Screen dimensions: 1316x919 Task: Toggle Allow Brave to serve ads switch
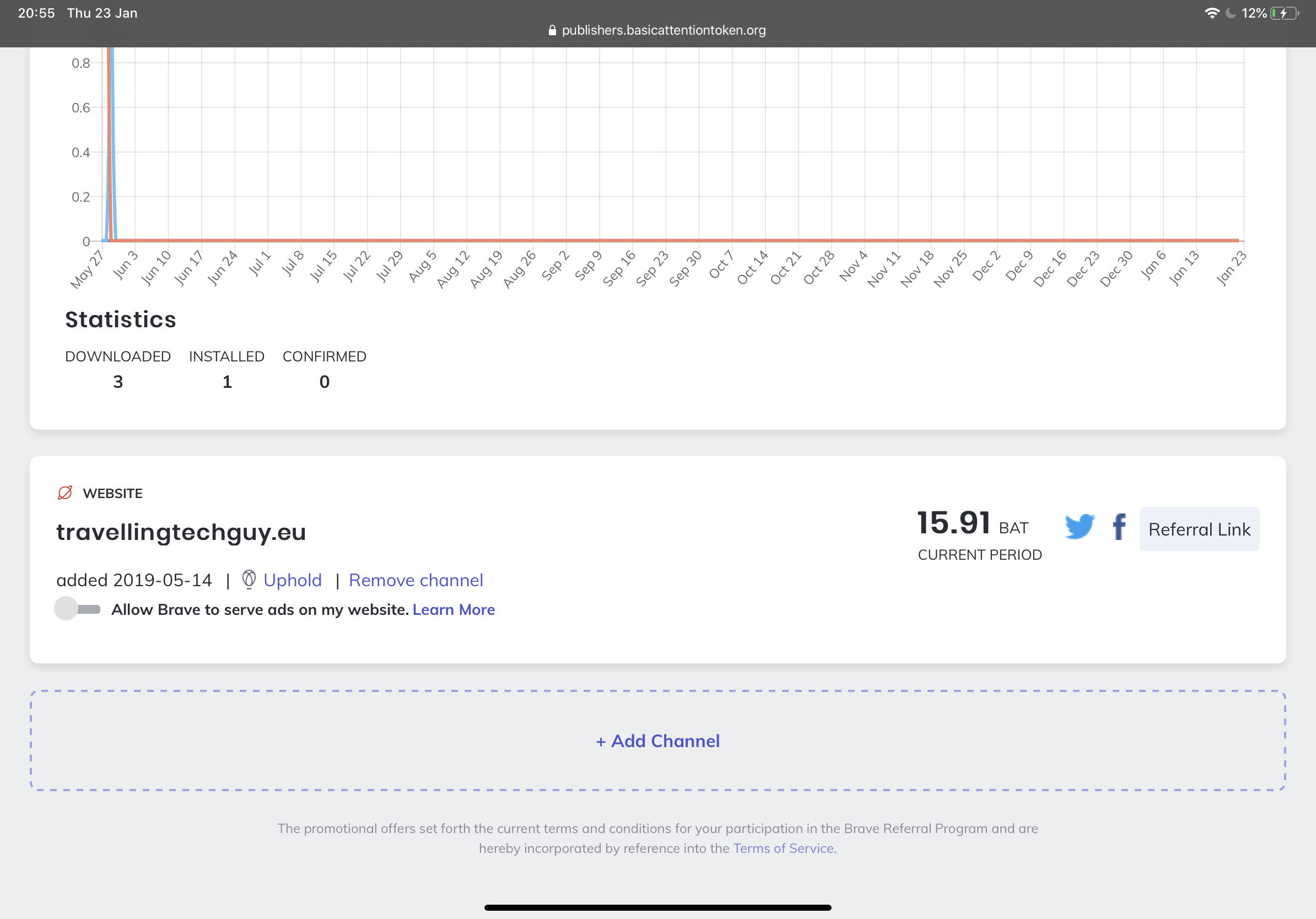coord(77,608)
